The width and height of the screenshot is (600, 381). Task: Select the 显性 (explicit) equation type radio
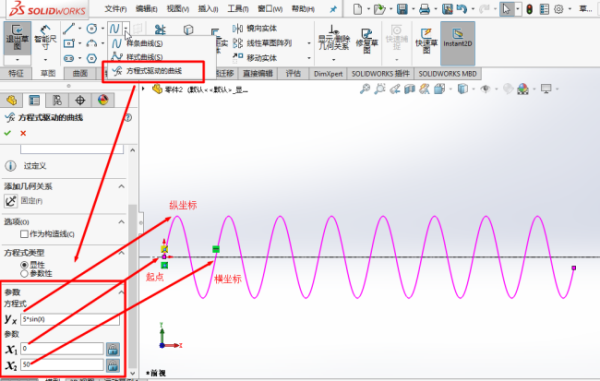point(24,265)
